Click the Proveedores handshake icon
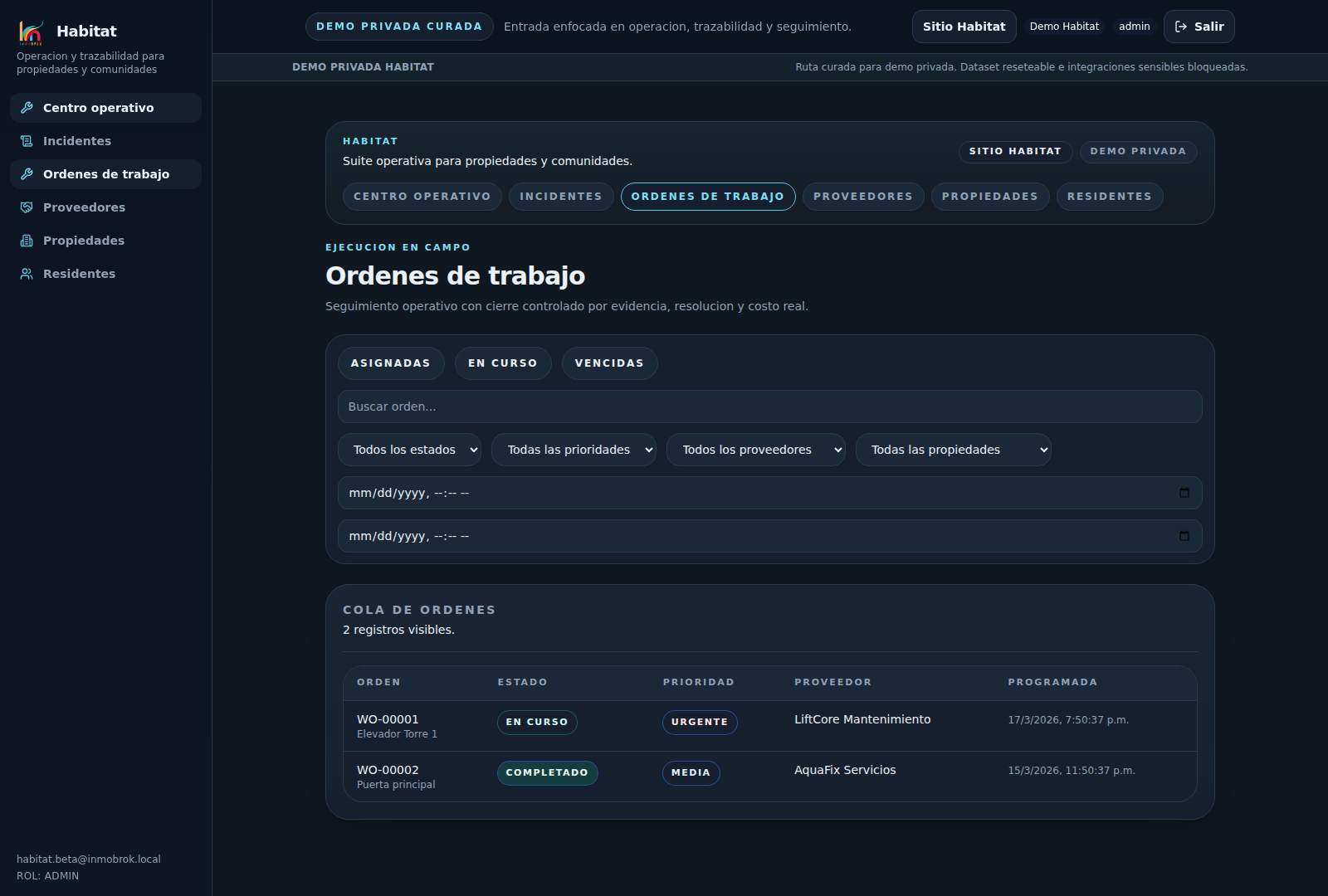This screenshot has height=896, width=1328. [27, 207]
